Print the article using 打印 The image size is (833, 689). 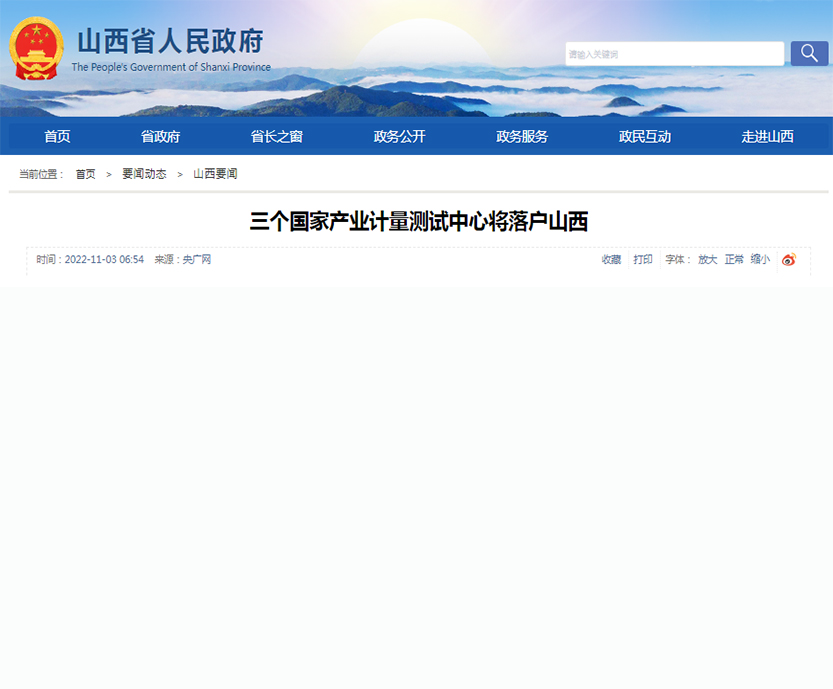tap(643, 260)
